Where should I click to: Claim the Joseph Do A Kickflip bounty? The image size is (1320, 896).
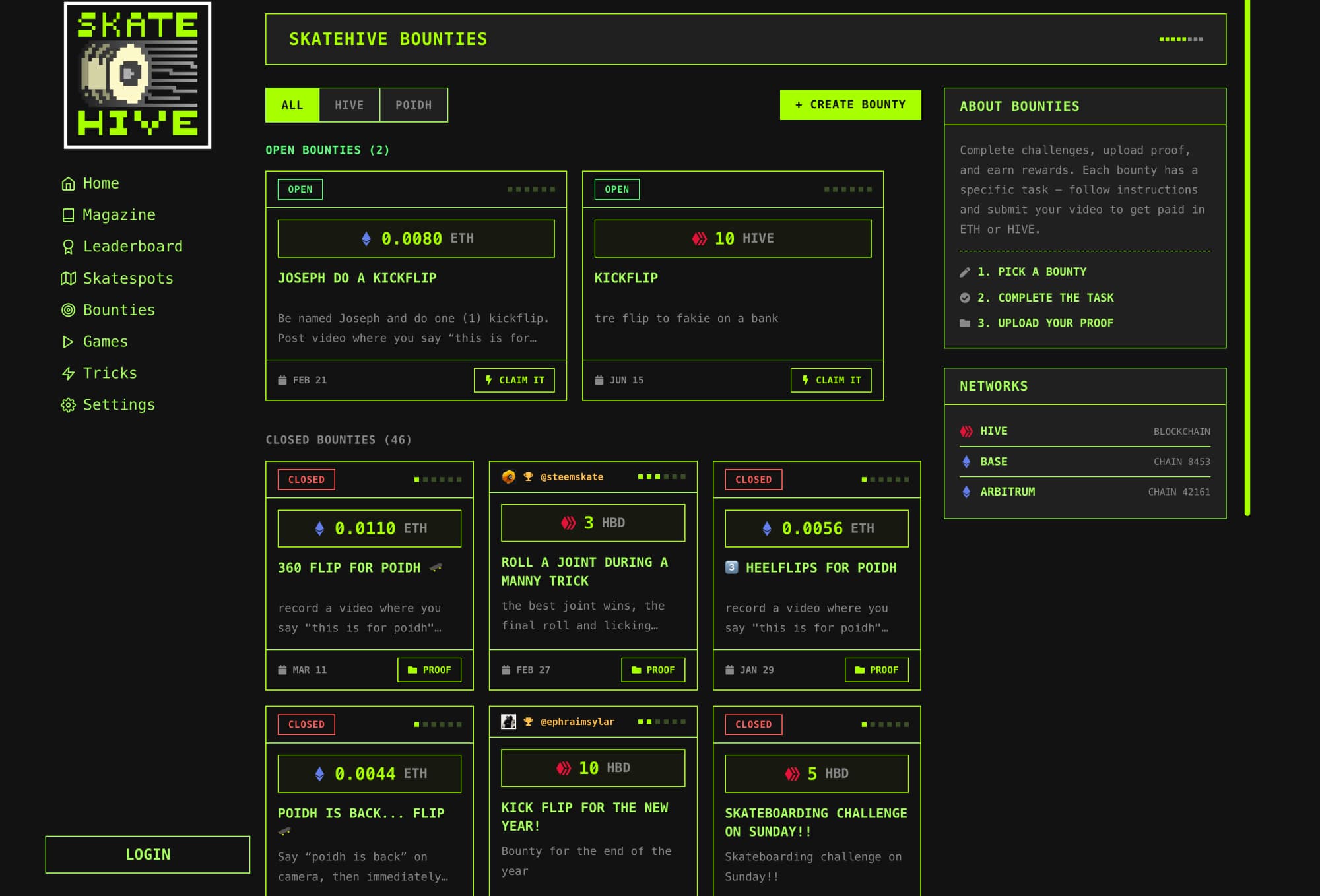tap(514, 380)
